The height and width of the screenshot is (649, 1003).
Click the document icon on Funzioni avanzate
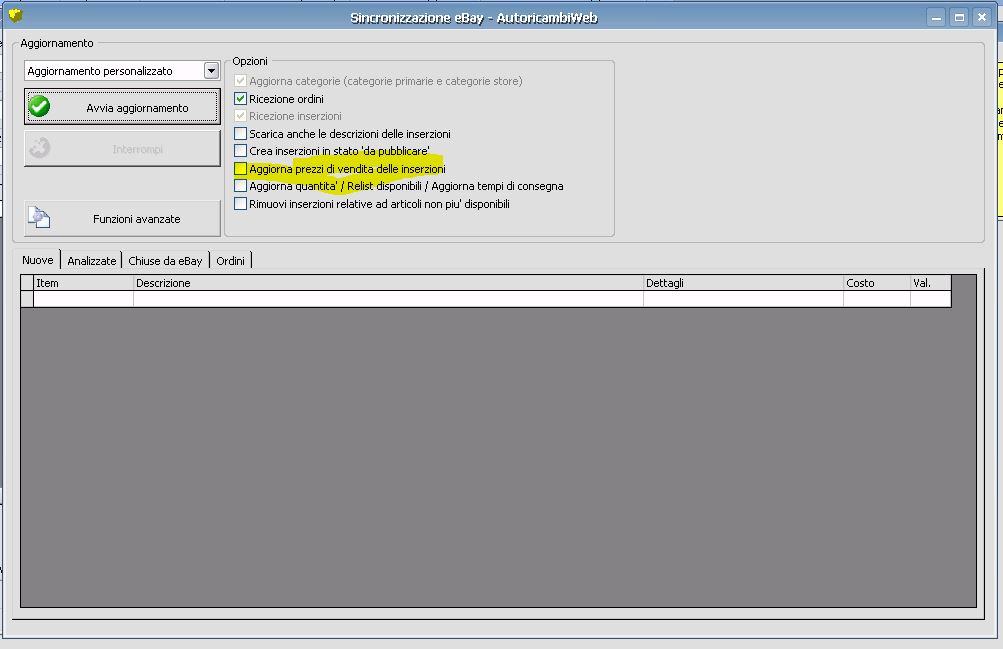tap(39, 218)
